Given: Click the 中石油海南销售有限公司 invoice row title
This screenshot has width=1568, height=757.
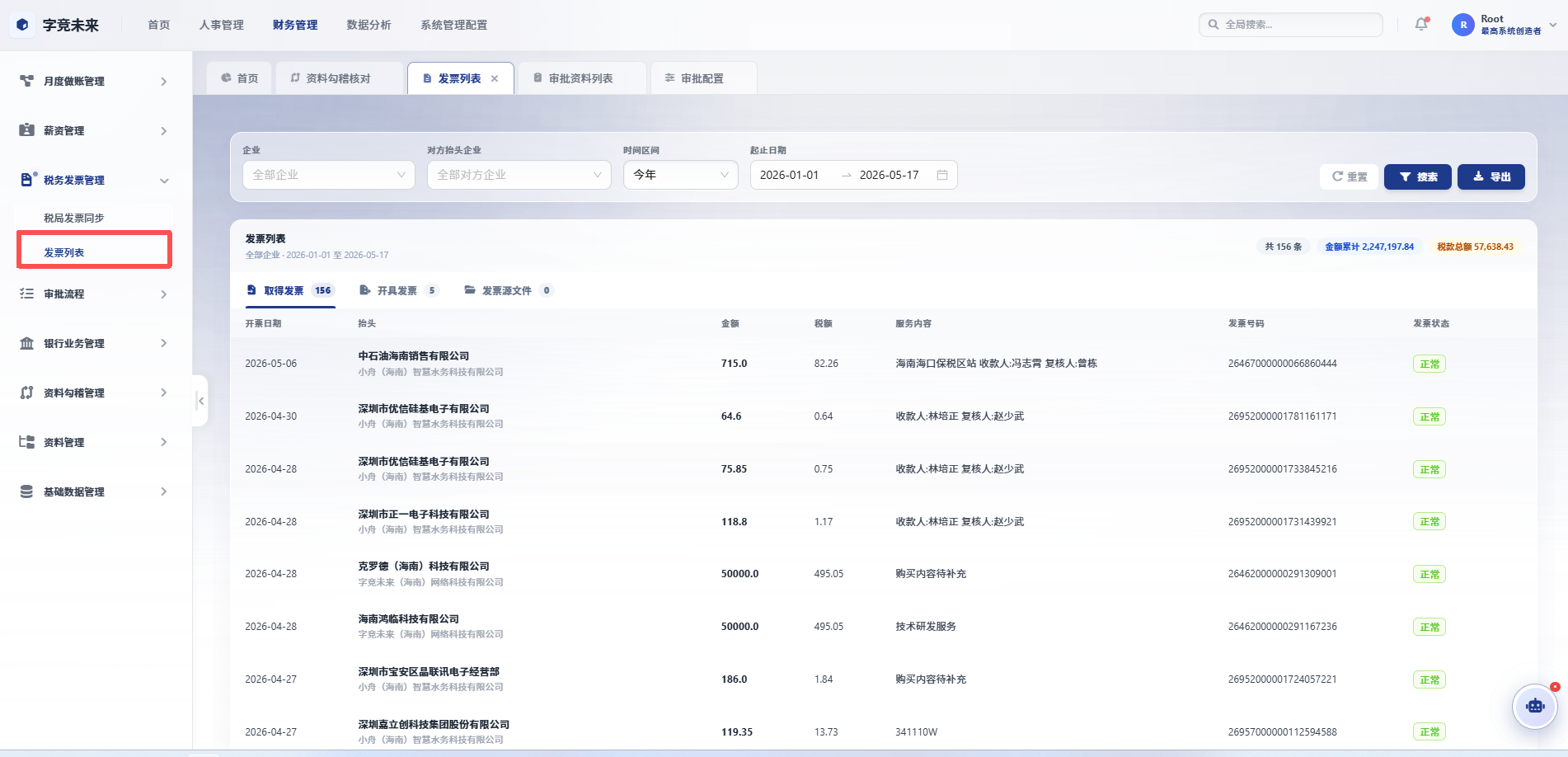Looking at the screenshot, I should point(414,356).
